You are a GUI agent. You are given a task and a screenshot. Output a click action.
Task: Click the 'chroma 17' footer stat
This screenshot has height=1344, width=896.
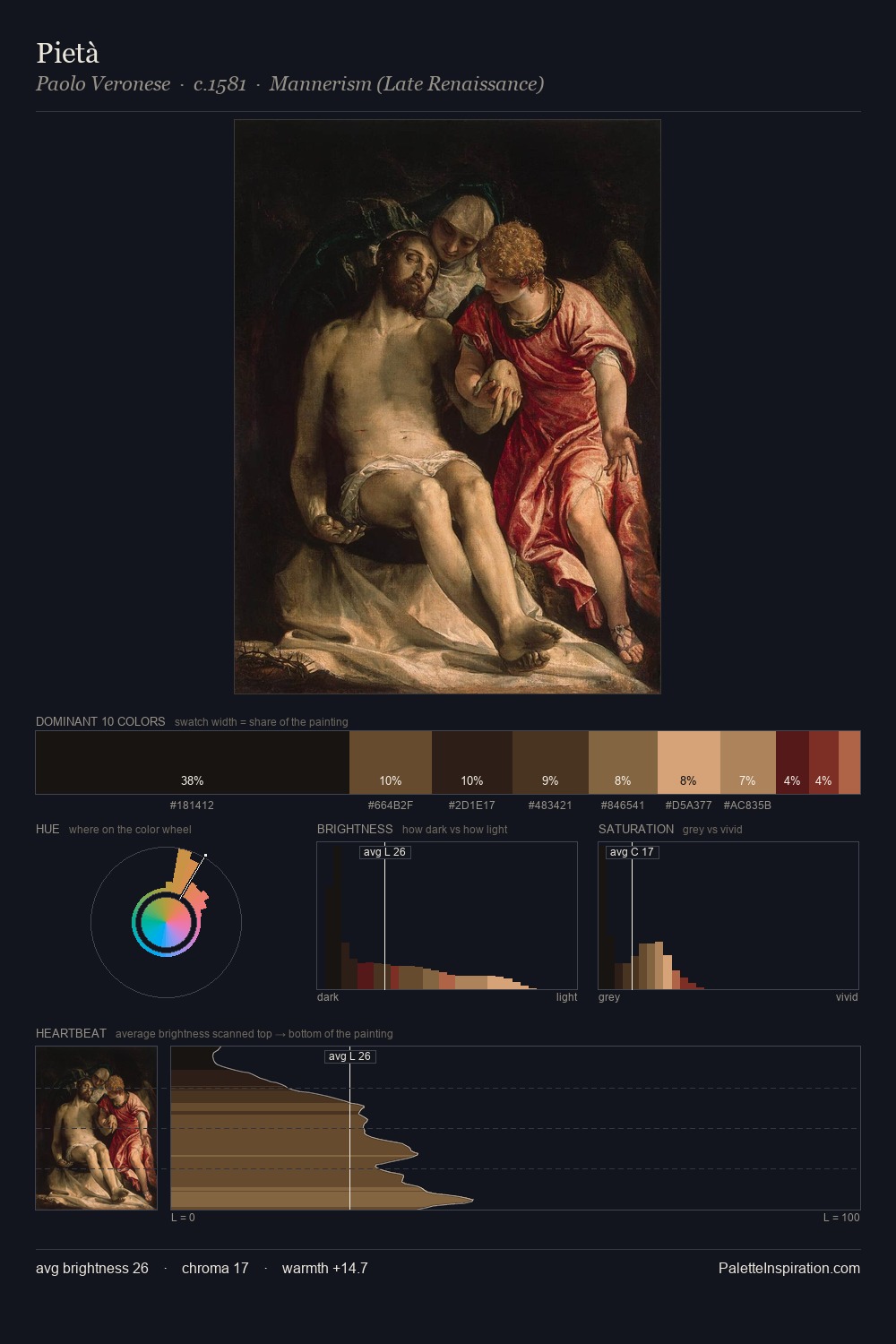click(x=215, y=1268)
